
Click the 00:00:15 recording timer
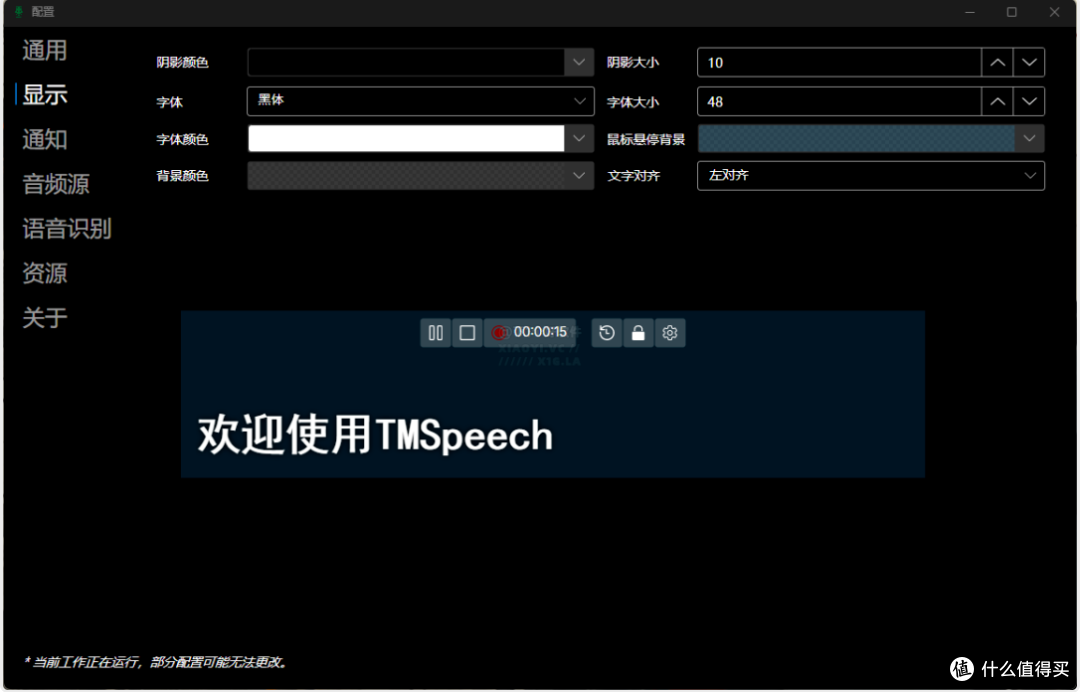coord(530,333)
